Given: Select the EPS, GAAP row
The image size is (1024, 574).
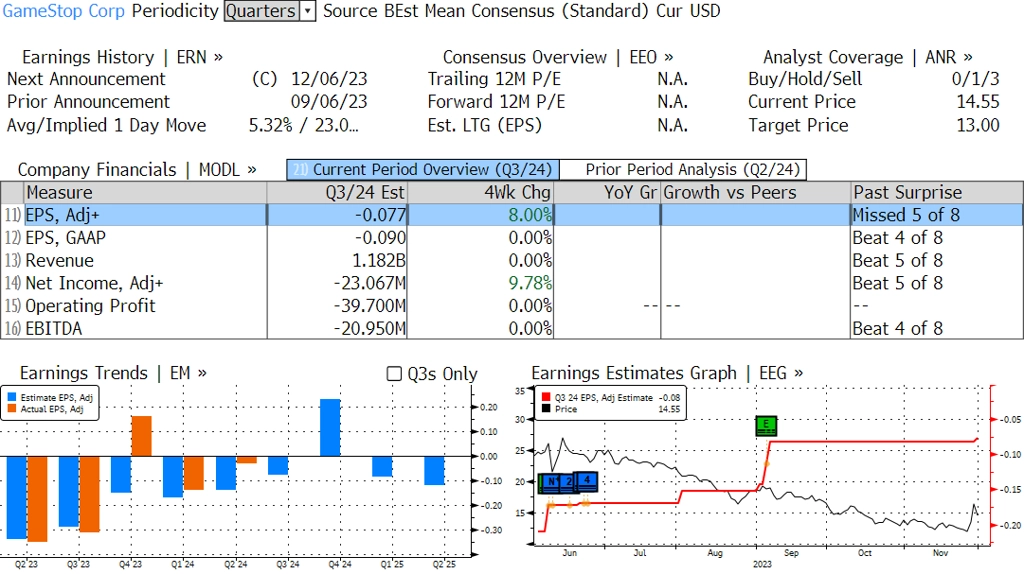Looking at the screenshot, I should coord(512,238).
